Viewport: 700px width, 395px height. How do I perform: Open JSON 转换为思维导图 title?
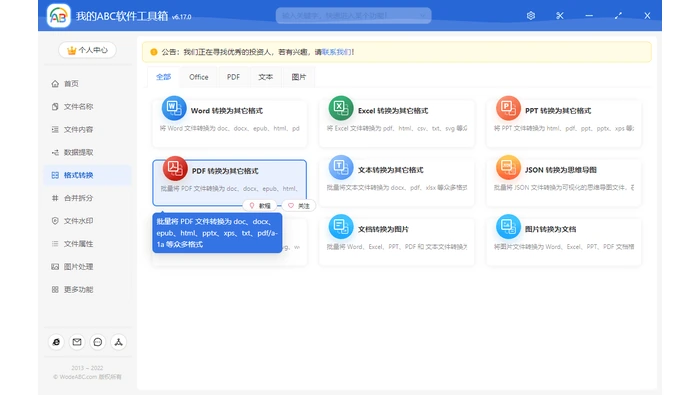(561, 170)
